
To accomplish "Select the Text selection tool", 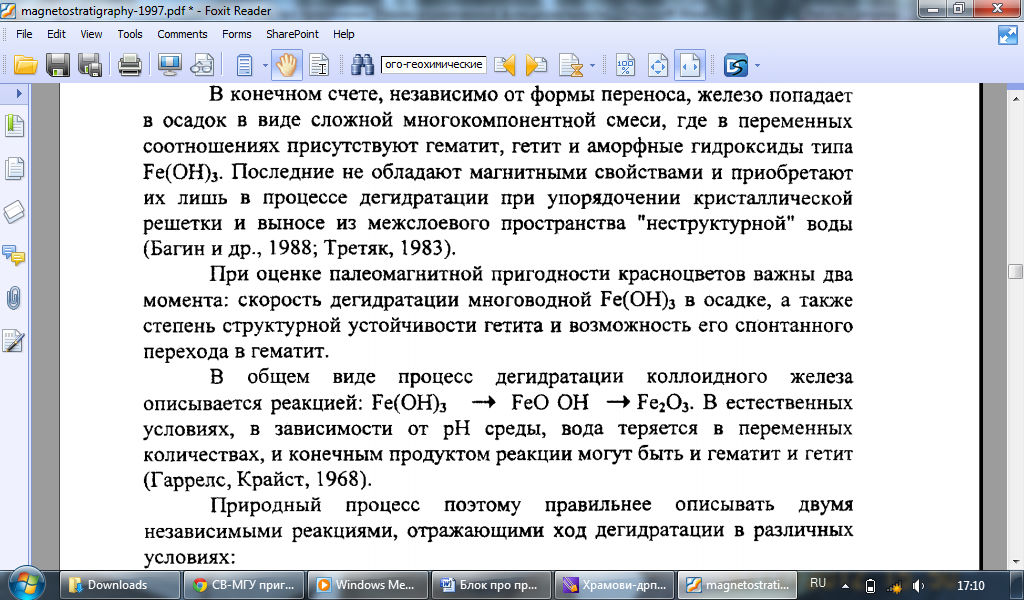I will tap(319, 65).
